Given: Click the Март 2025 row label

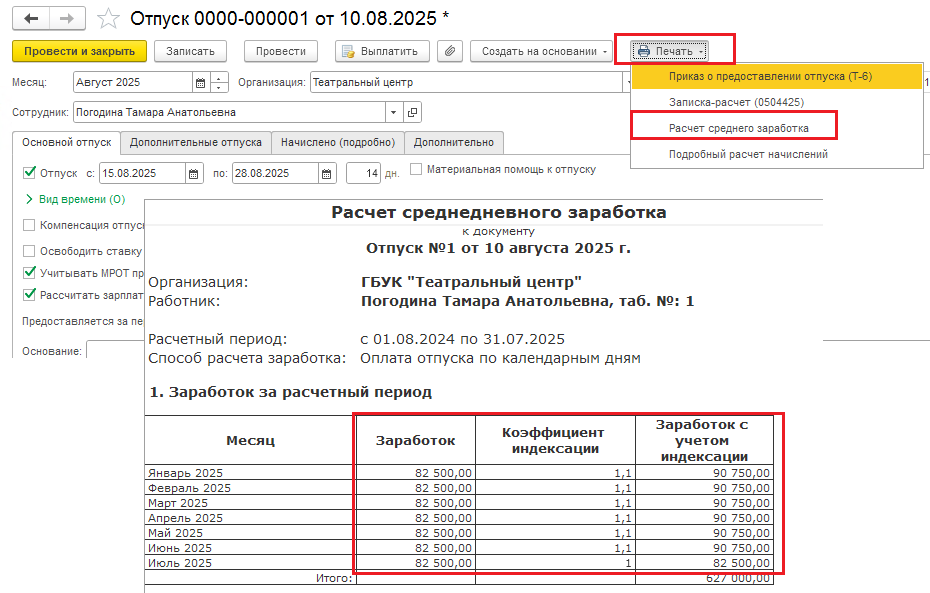Looking at the screenshot, I should [x=178, y=503].
